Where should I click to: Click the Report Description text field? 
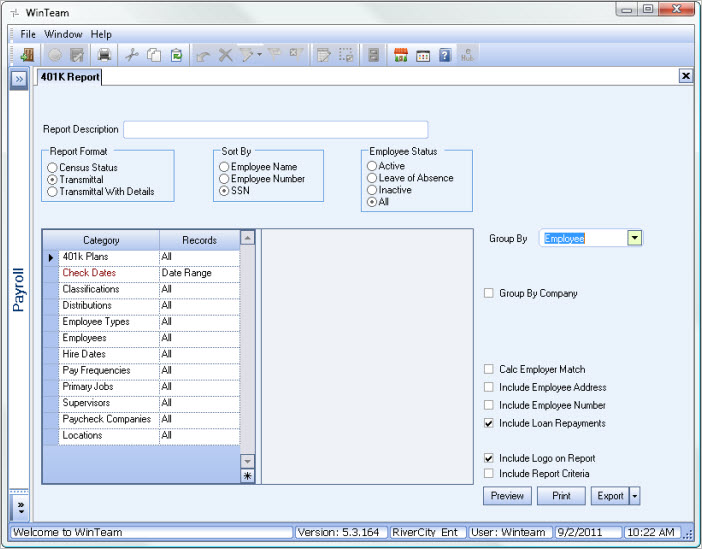pos(275,129)
